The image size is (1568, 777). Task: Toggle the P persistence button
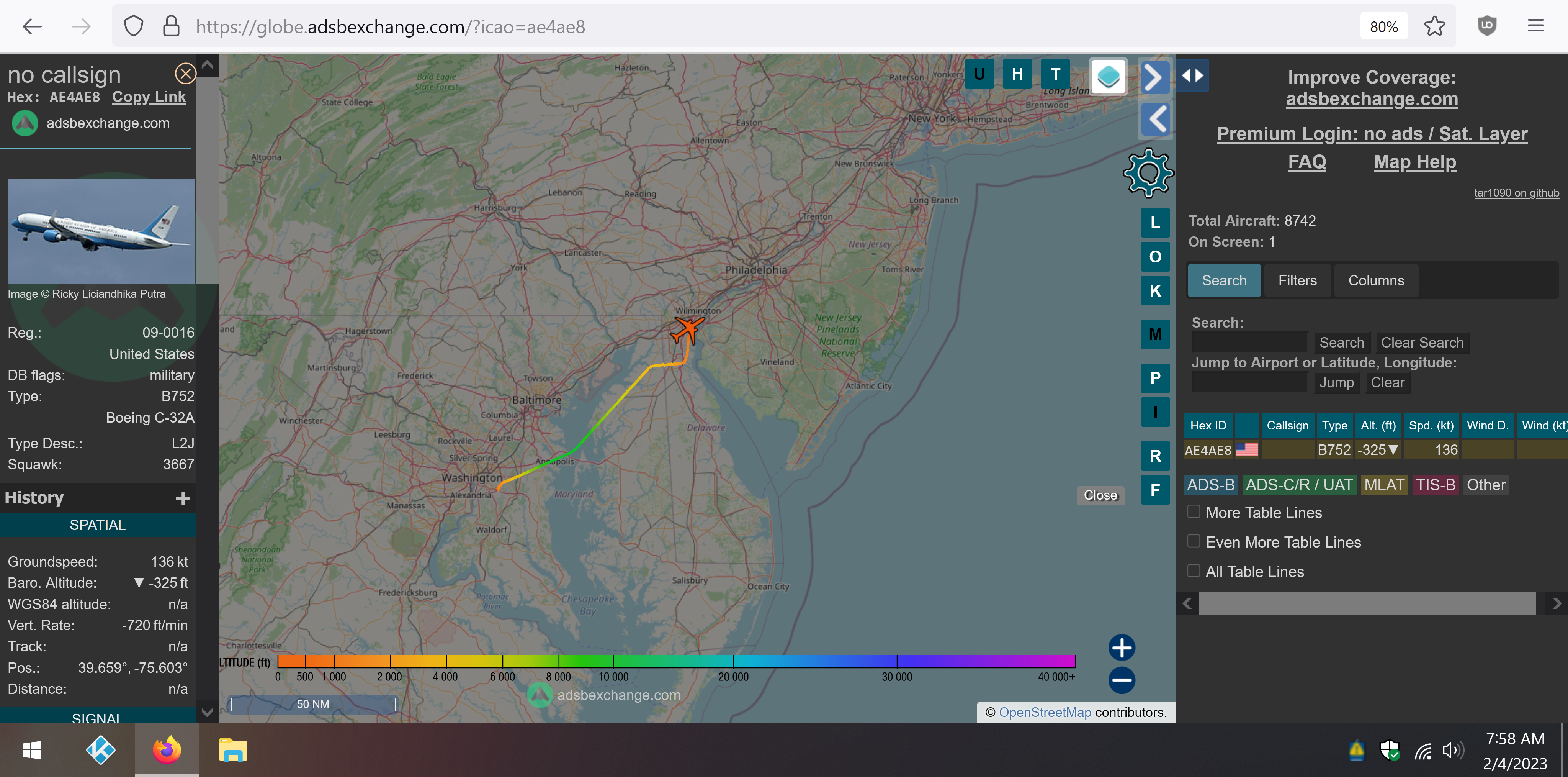(1155, 378)
